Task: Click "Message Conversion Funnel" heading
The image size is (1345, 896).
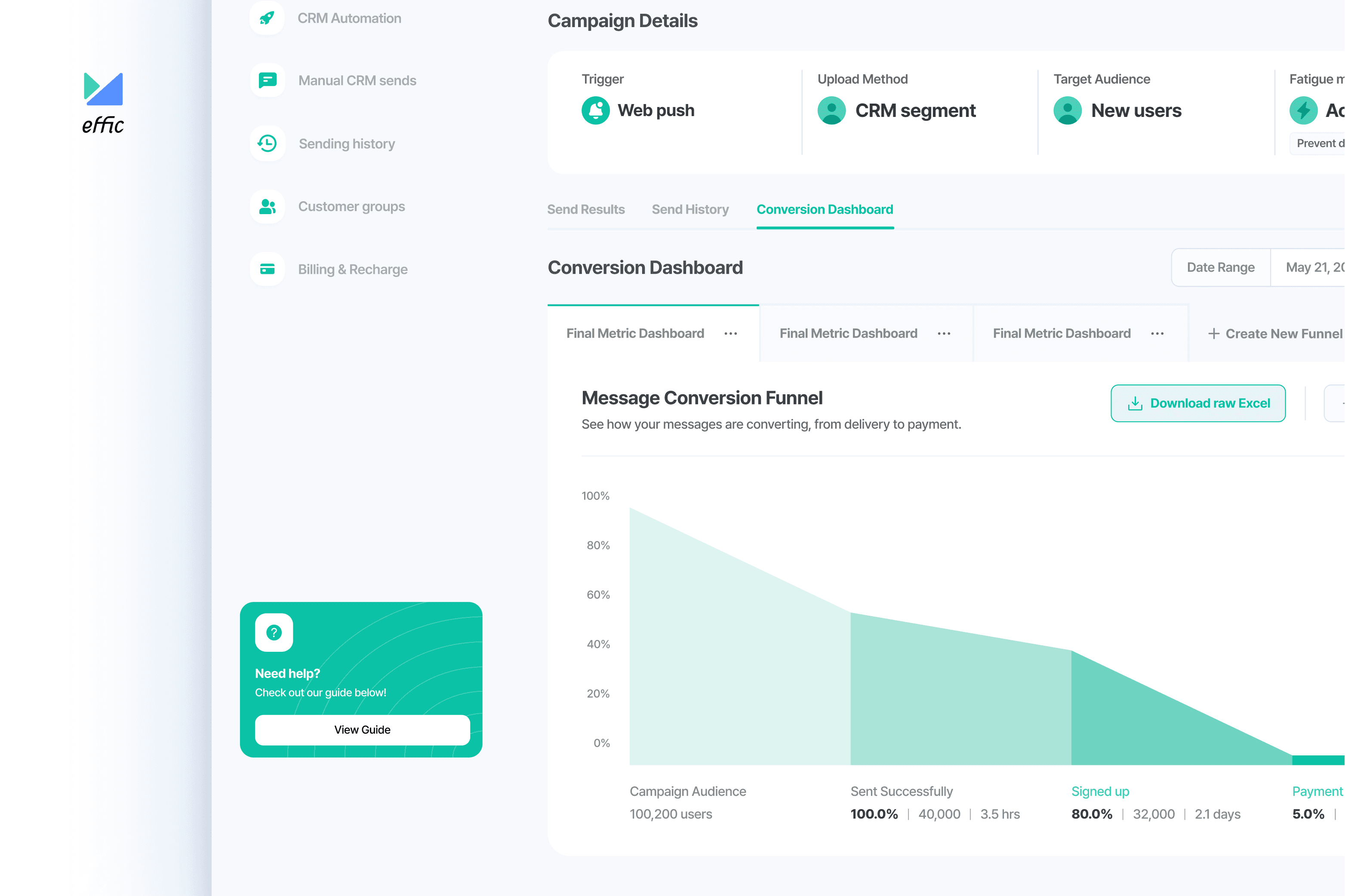Action: click(702, 398)
